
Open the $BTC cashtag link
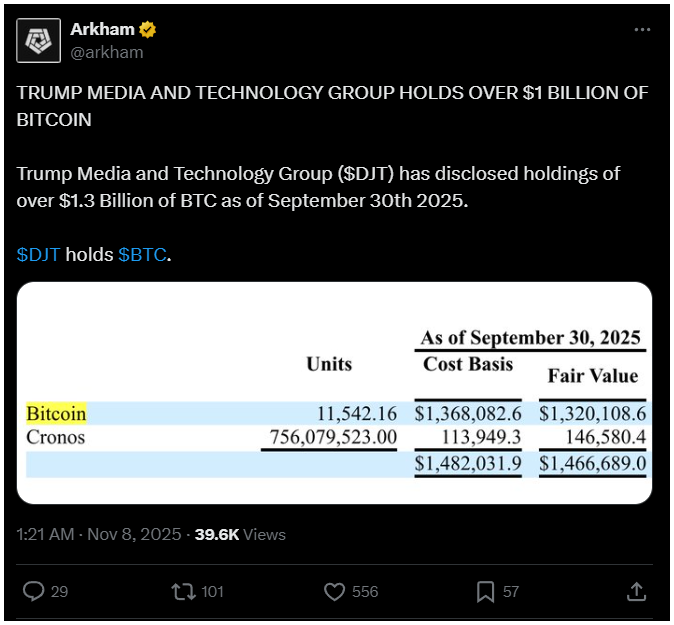coord(142,254)
